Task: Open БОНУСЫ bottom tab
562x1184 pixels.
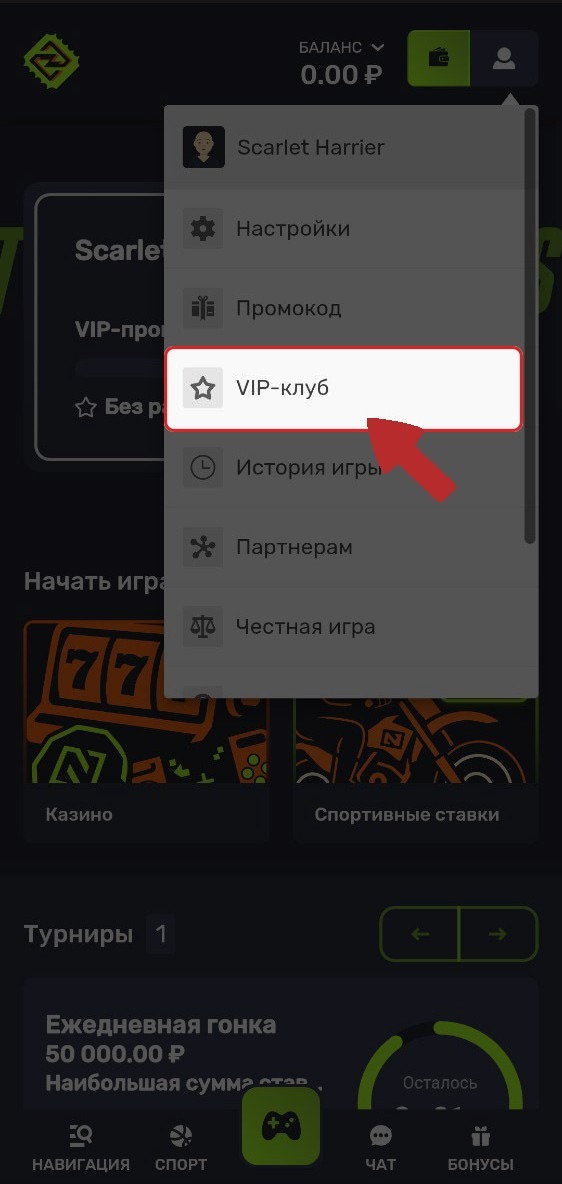Action: click(480, 1147)
